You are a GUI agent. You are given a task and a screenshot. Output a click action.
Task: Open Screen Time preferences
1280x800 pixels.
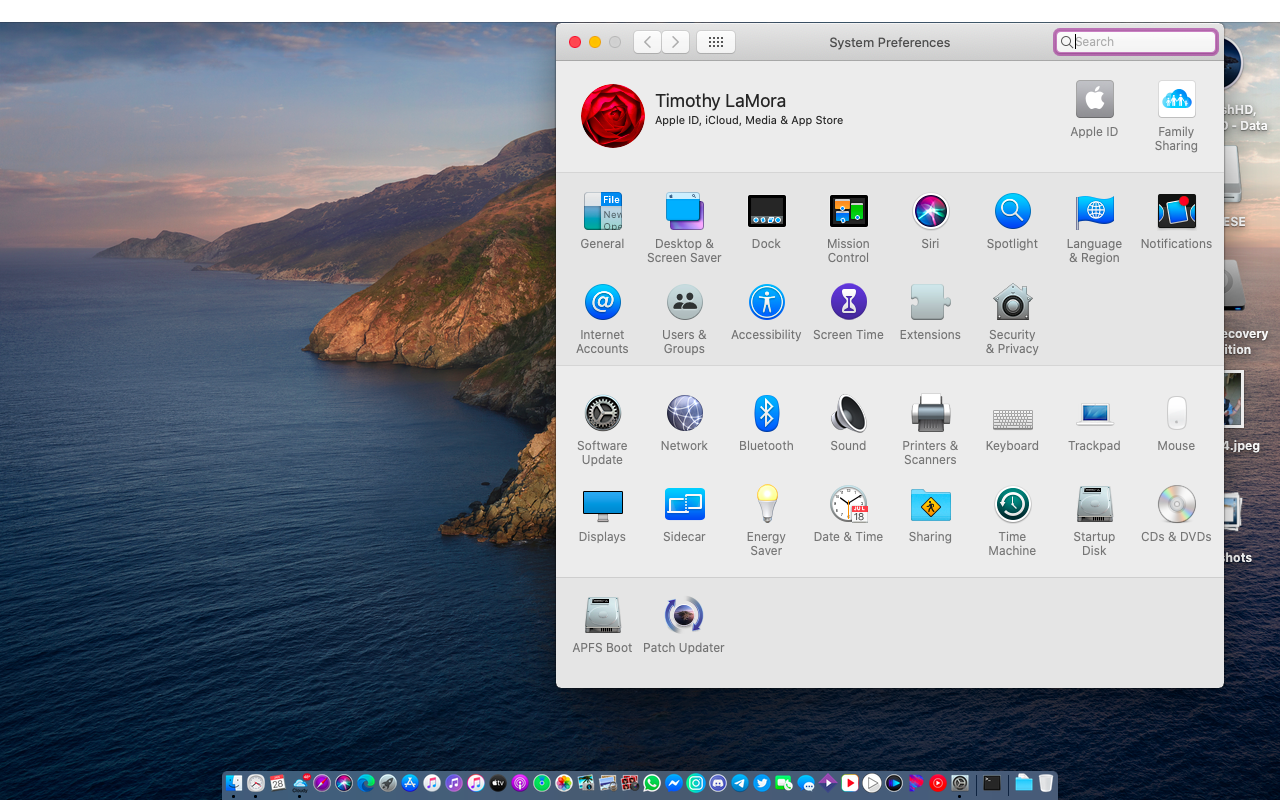(x=848, y=312)
